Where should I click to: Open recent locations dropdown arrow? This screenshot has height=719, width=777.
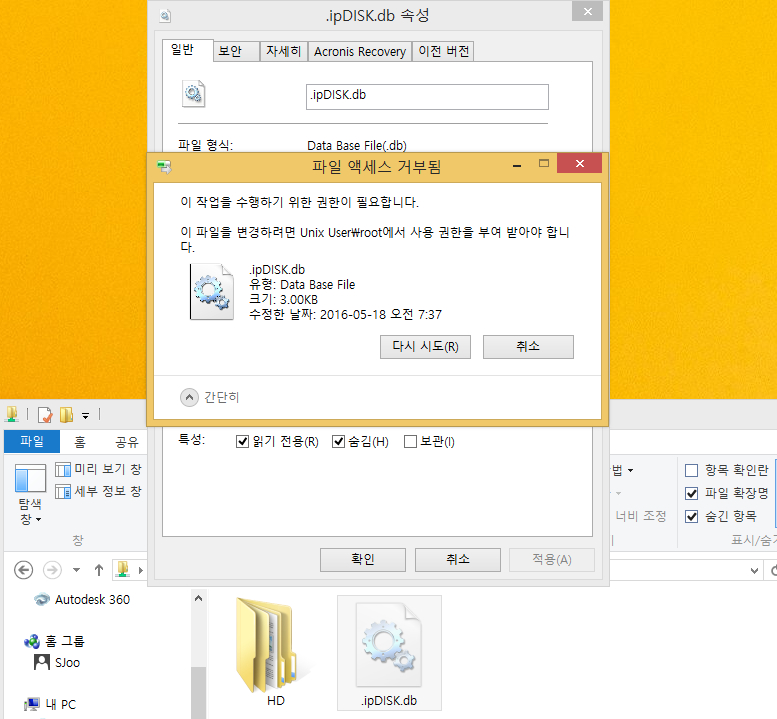pos(76,570)
